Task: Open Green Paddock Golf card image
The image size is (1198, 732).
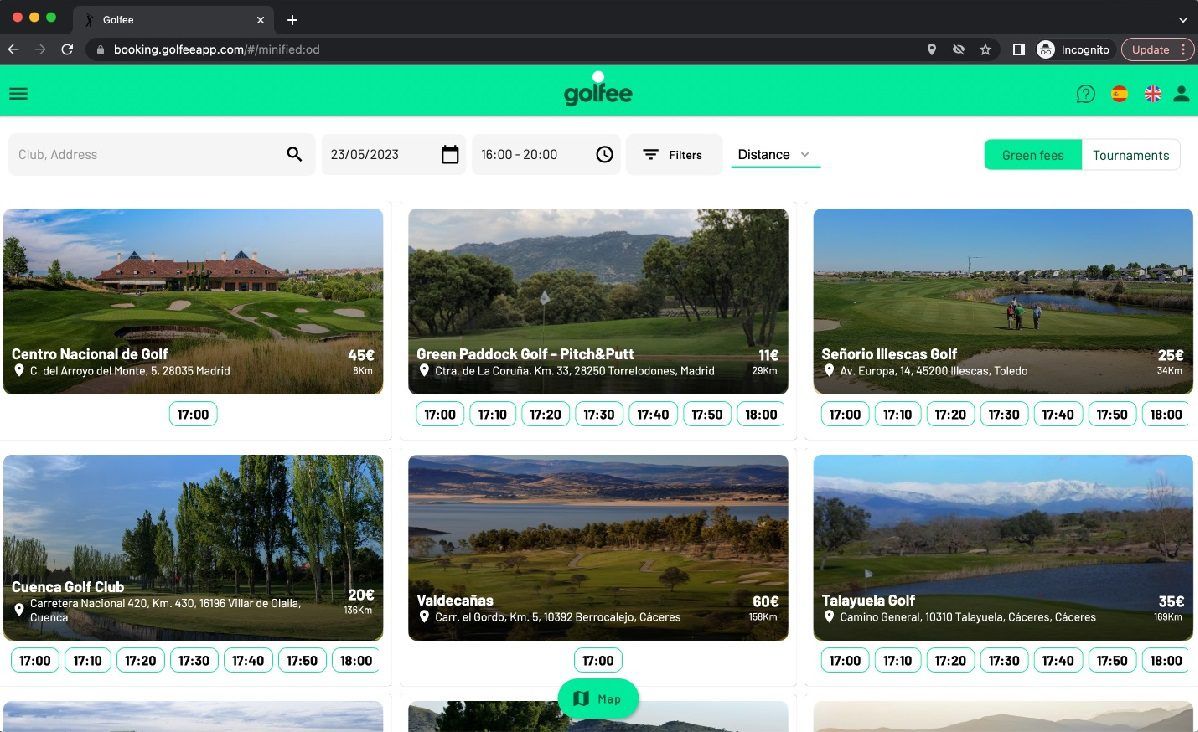Action: click(598, 301)
